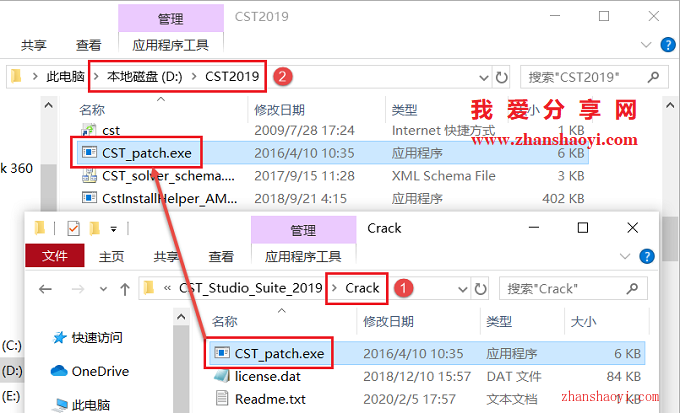680x413 pixels.
Task: Click the scroll-up arrow of the CST2019 navigation pane
Action: pyautogui.click(x=49, y=105)
